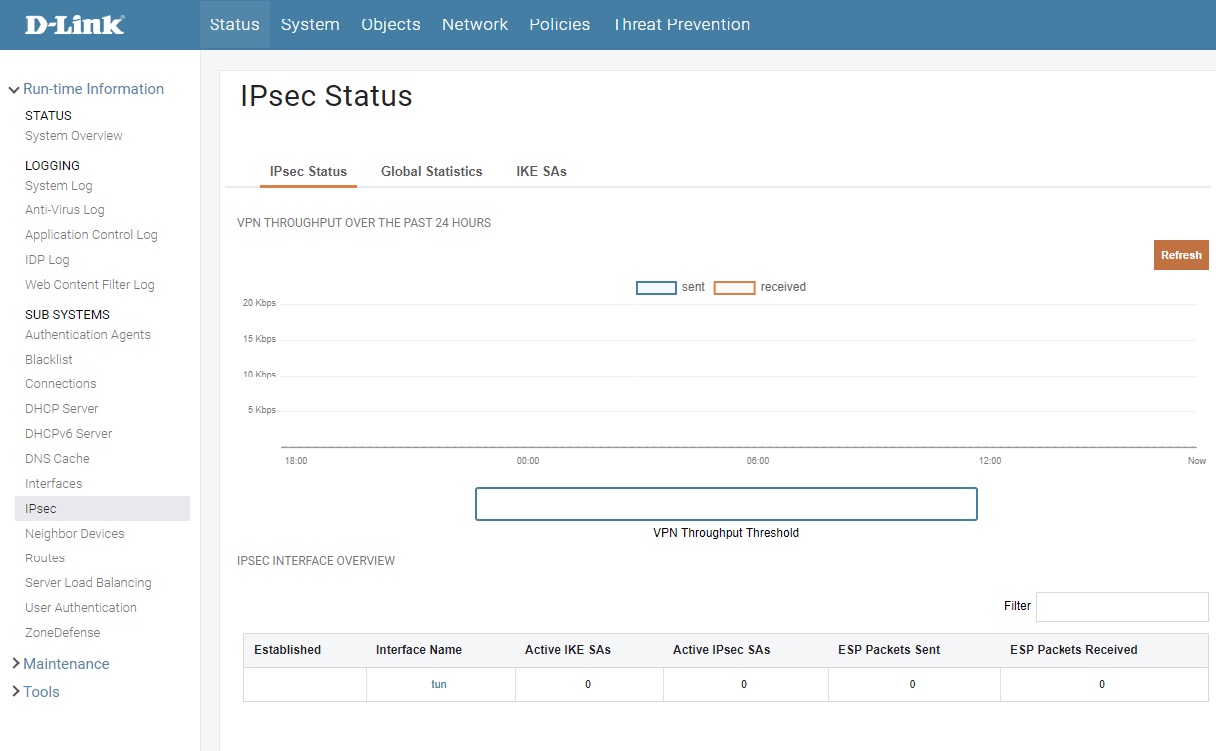Open the Threat Prevention menu
Screen dimensions: 1216x751
point(682,25)
